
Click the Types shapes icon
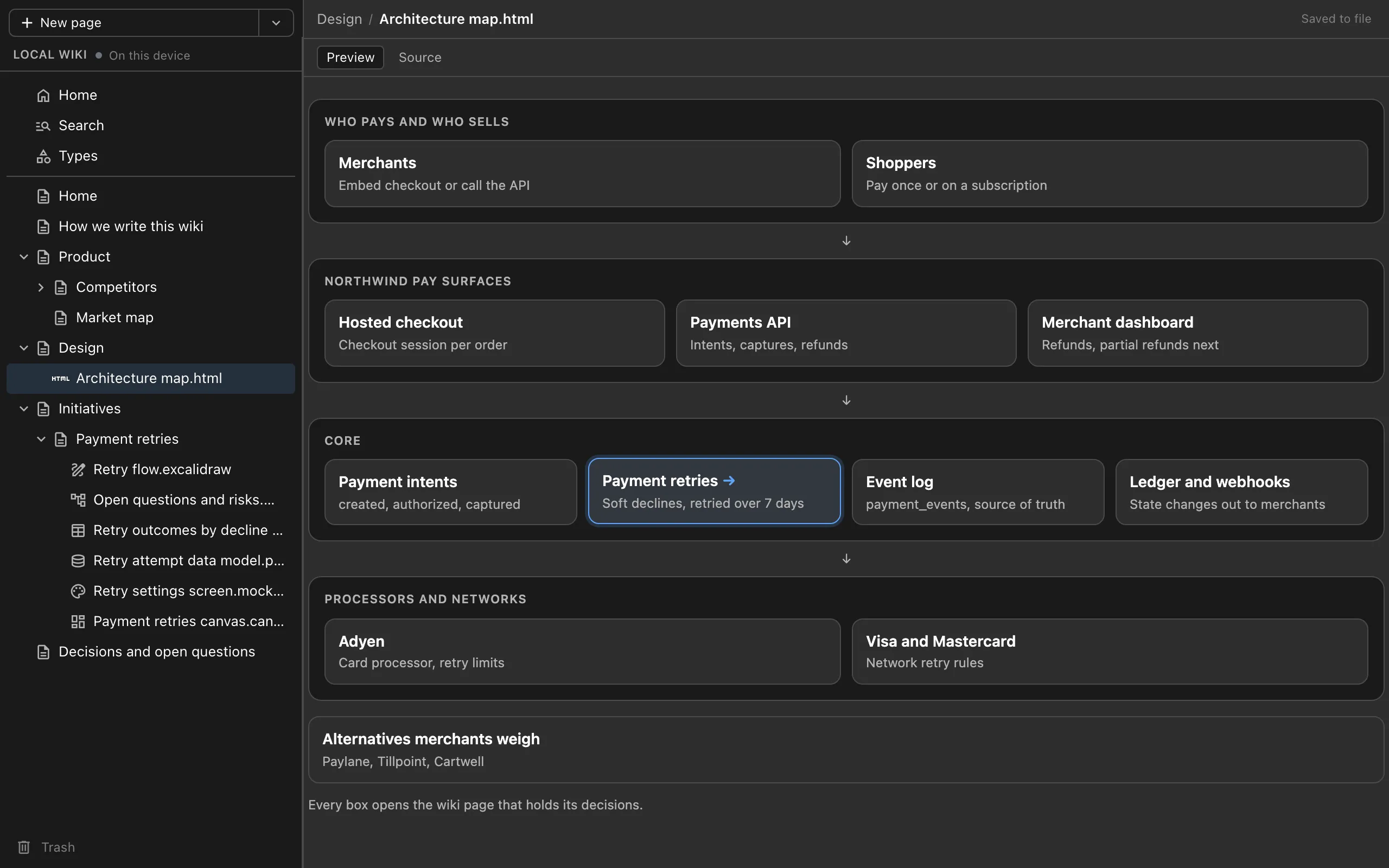click(43, 156)
